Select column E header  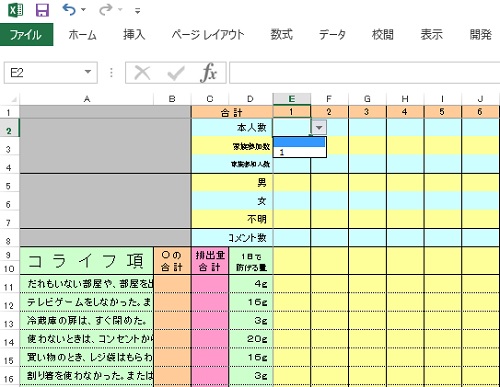click(x=292, y=99)
